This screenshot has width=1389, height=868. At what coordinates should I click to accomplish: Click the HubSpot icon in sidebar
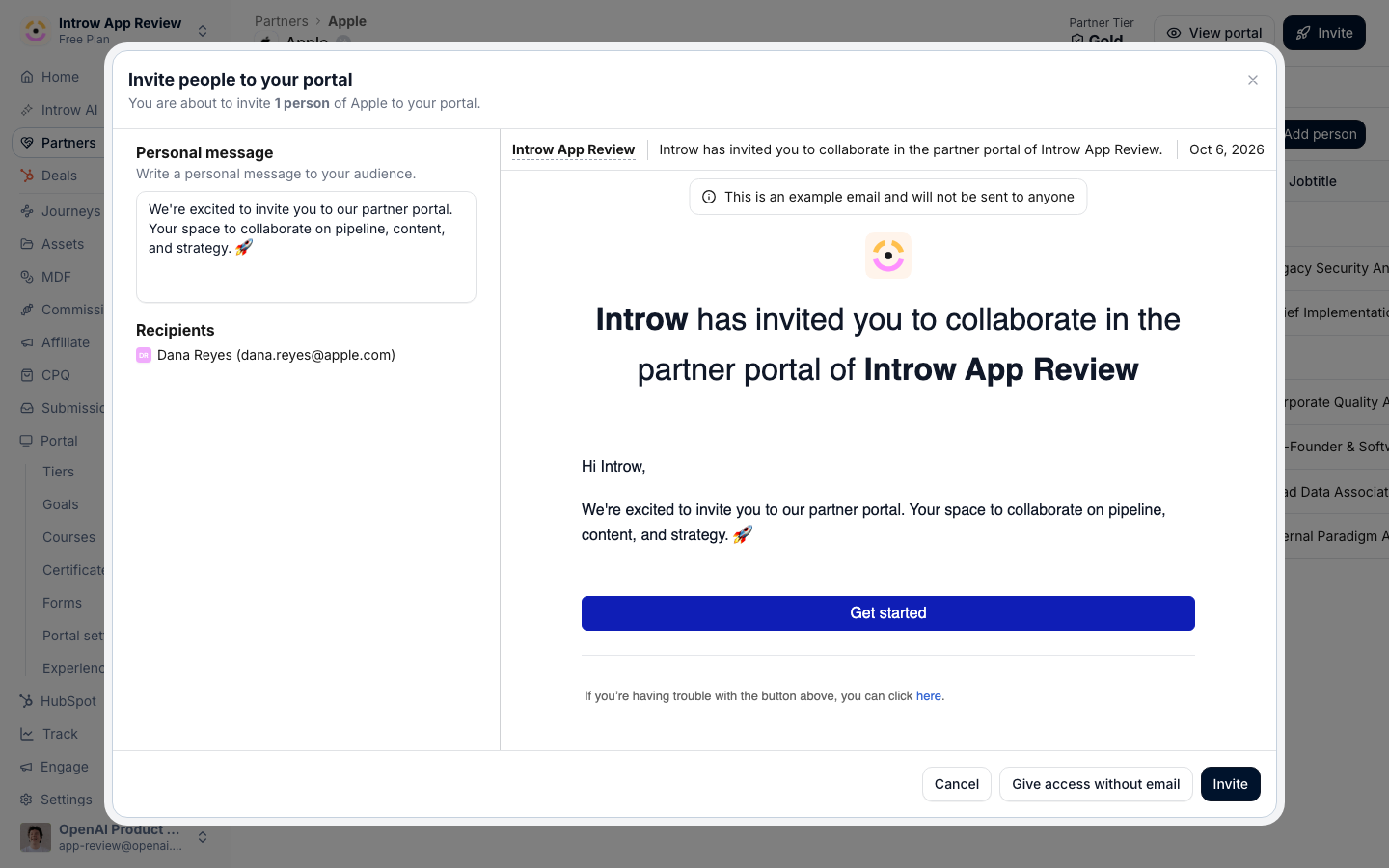26,701
